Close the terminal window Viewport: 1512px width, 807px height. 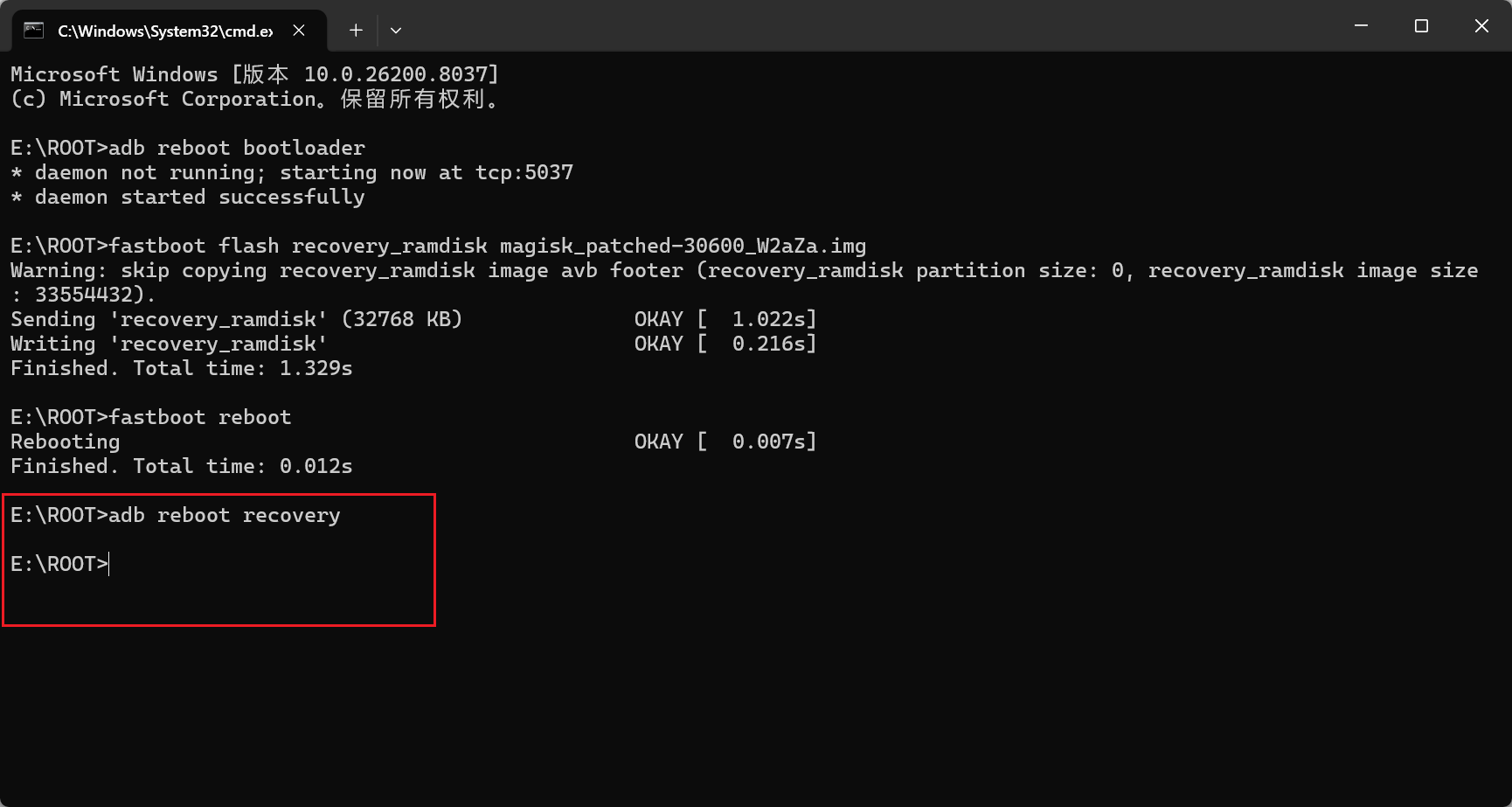pos(1481,26)
